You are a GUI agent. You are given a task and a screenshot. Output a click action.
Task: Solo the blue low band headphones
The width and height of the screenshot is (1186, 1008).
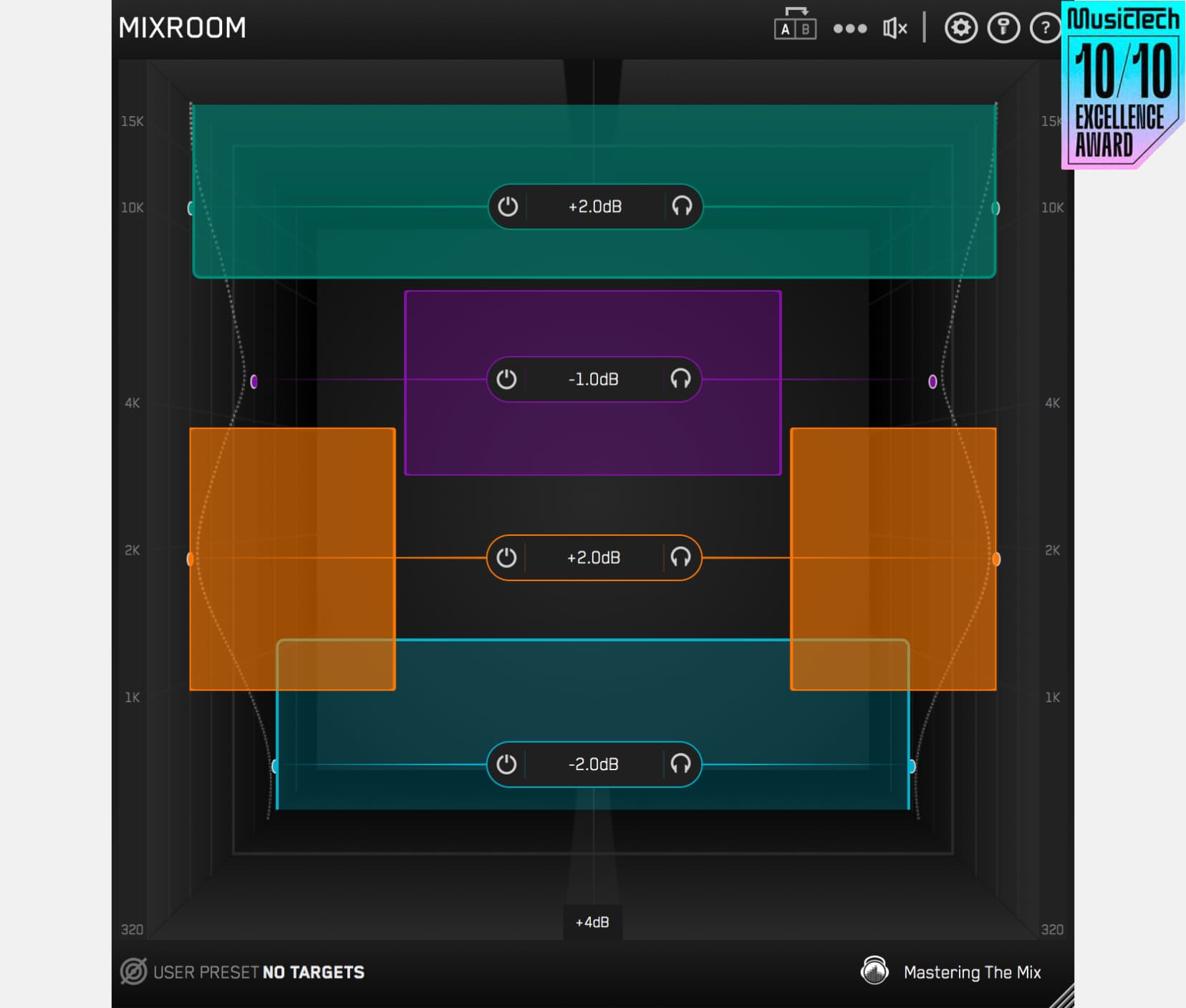coord(680,764)
